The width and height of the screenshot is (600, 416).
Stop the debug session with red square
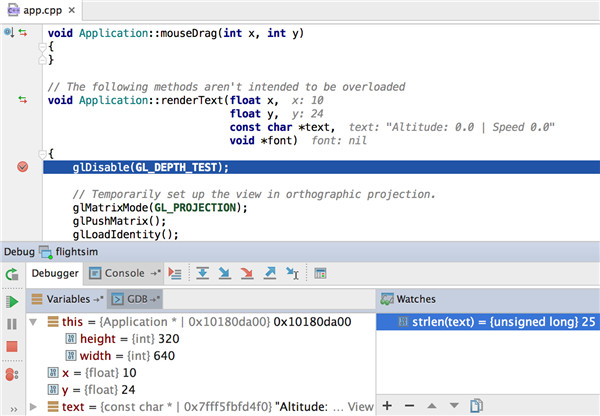click(12, 347)
